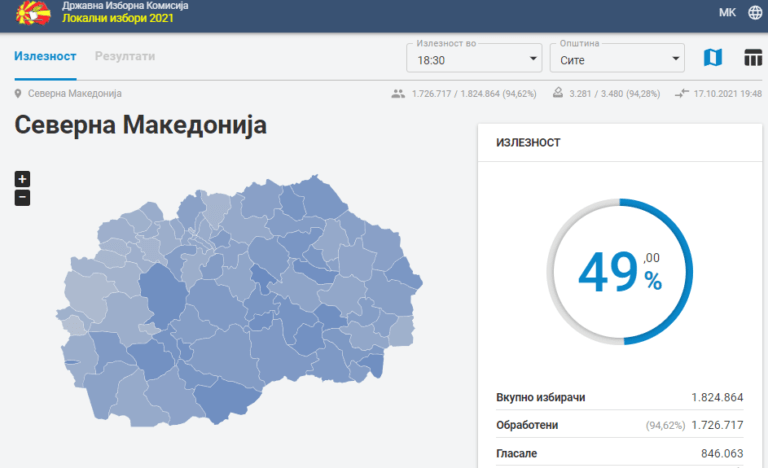768x468 pixels.
Task: Click the State Election Commission logo
Action: click(30, 14)
